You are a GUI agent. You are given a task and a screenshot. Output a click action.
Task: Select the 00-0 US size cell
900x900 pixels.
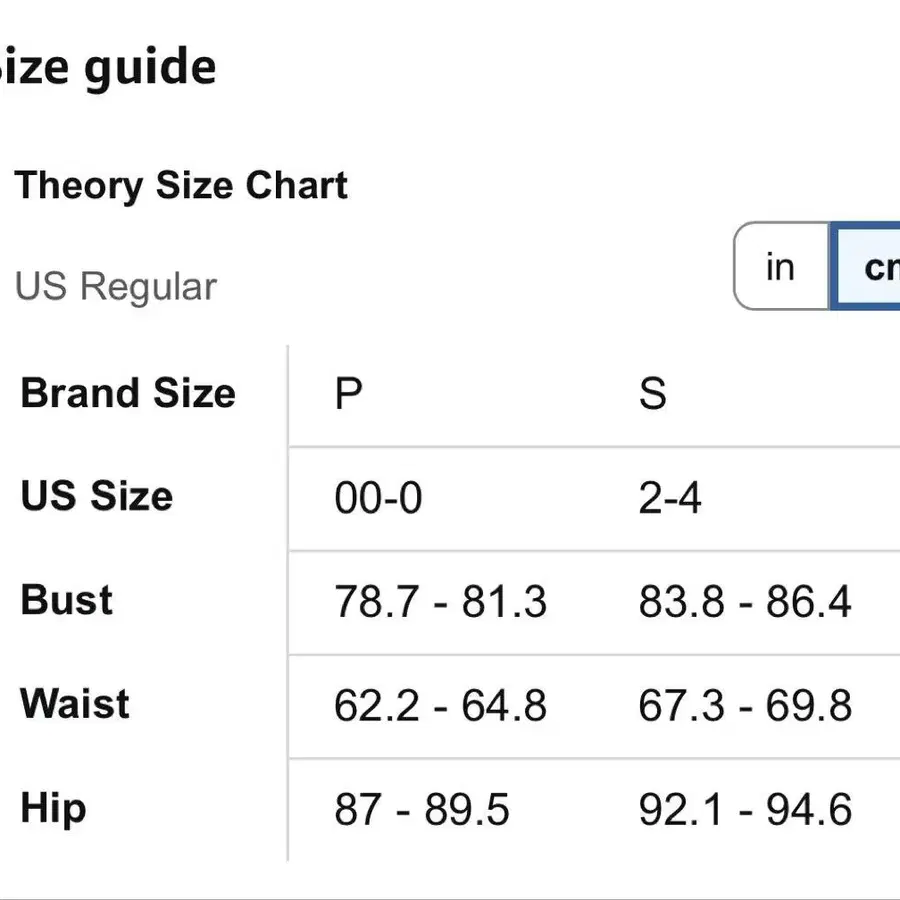pos(378,497)
